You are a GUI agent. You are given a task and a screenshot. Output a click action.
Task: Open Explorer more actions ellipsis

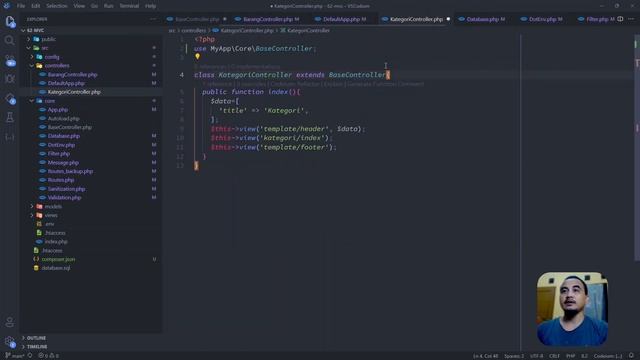153,19
